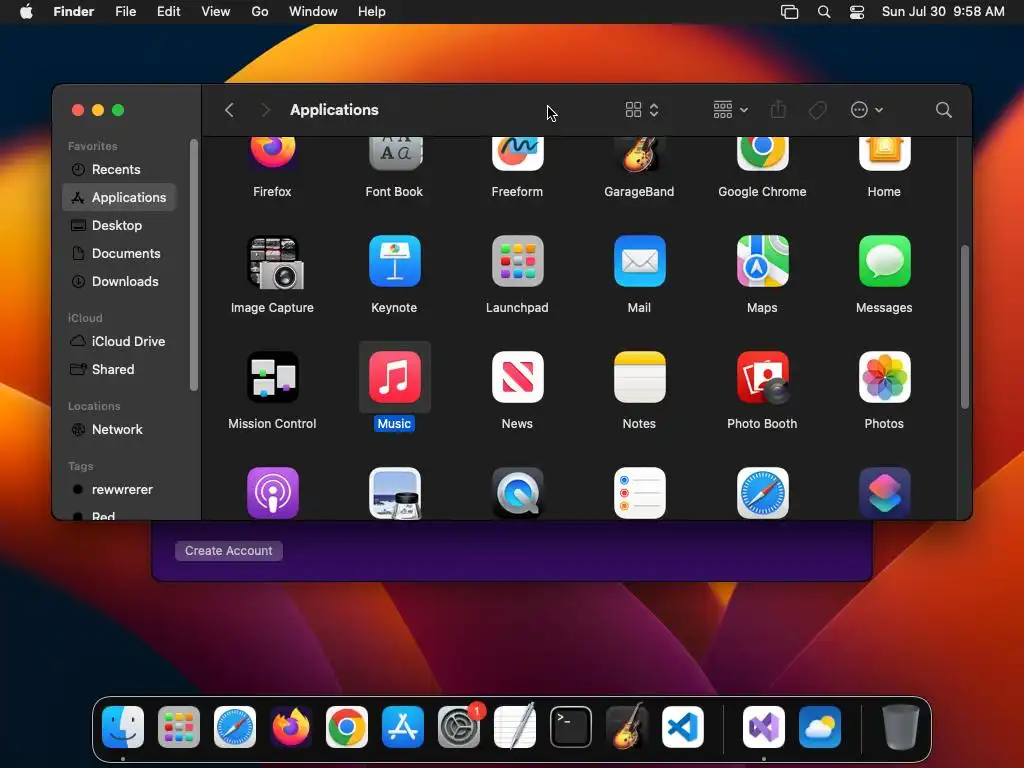The image size is (1024, 768).
Task: Open the Font Book application icon
Action: 394,153
